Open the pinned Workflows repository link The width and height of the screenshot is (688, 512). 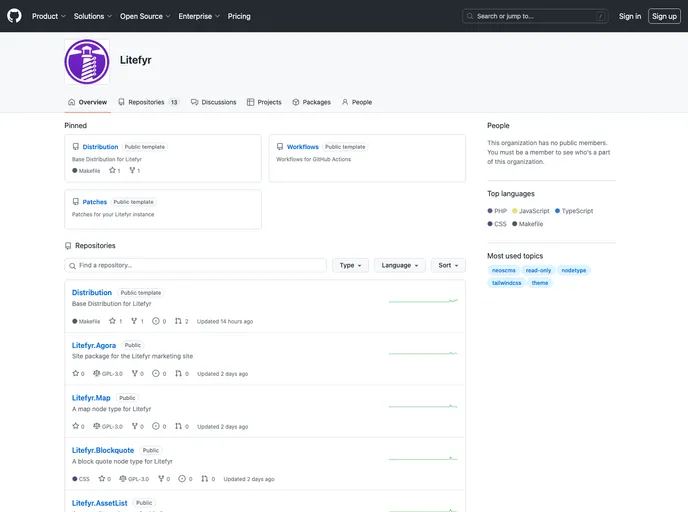(x=302, y=147)
